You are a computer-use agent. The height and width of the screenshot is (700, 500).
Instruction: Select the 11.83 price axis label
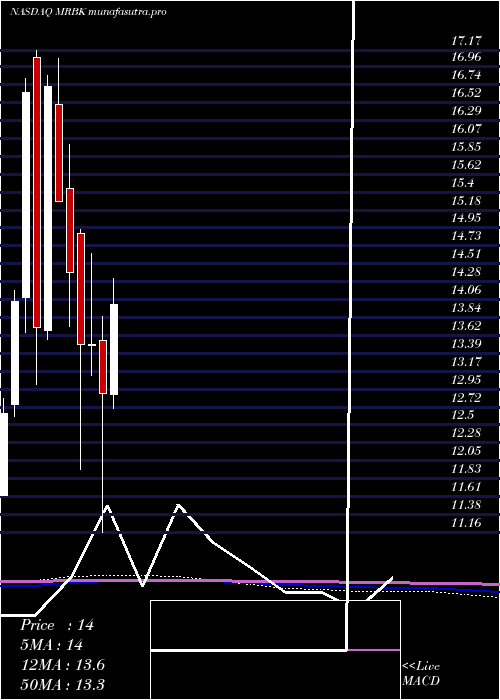466,468
